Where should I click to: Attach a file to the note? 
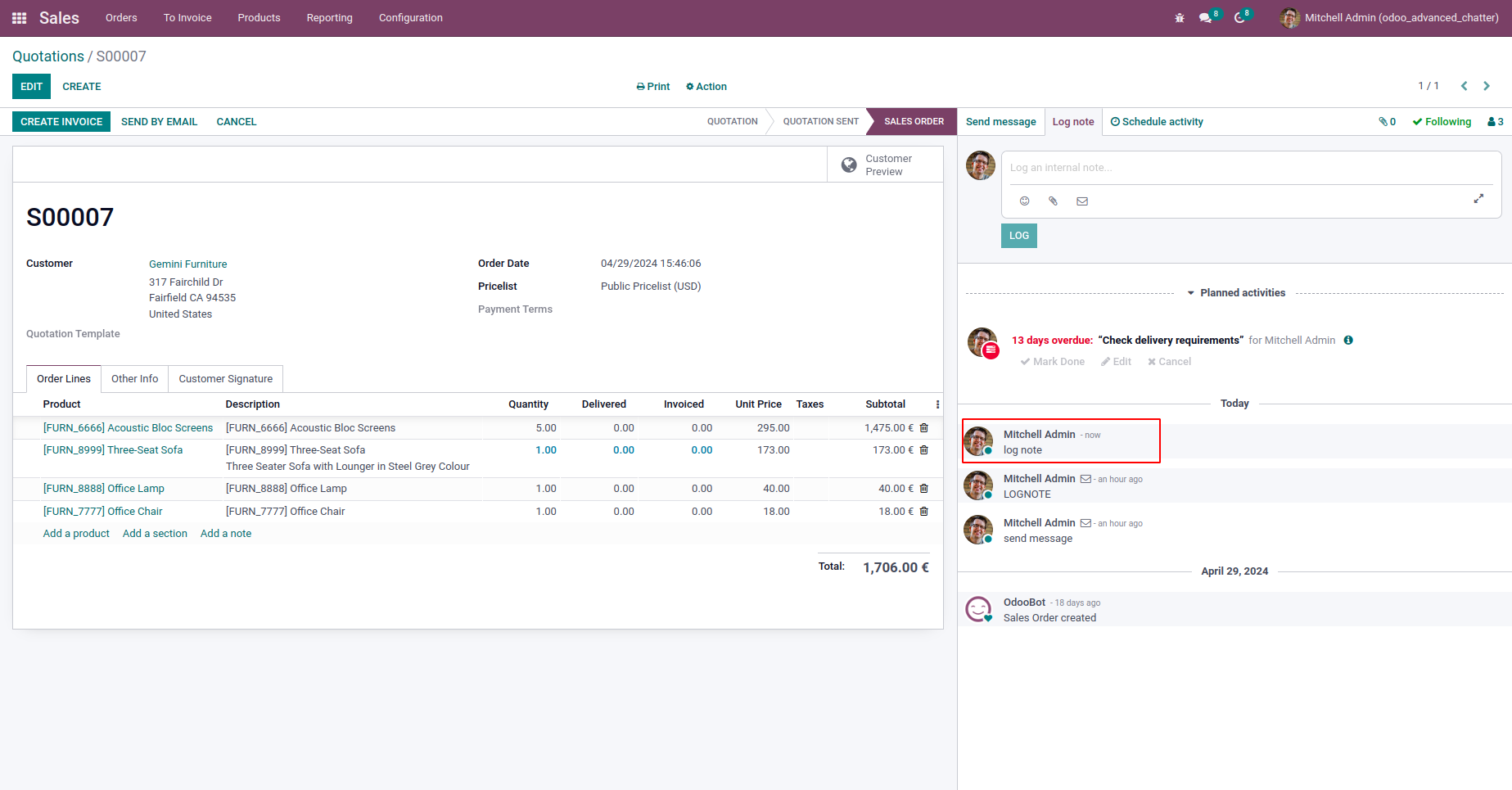point(1053,201)
